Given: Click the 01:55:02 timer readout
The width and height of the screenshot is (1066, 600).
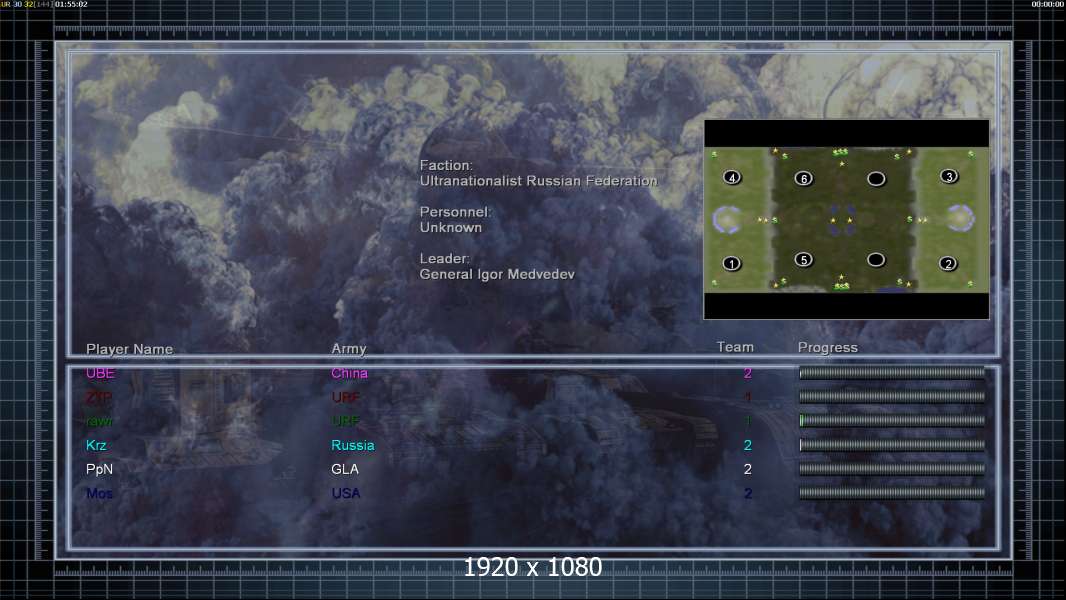Looking at the screenshot, I should coord(71,4).
